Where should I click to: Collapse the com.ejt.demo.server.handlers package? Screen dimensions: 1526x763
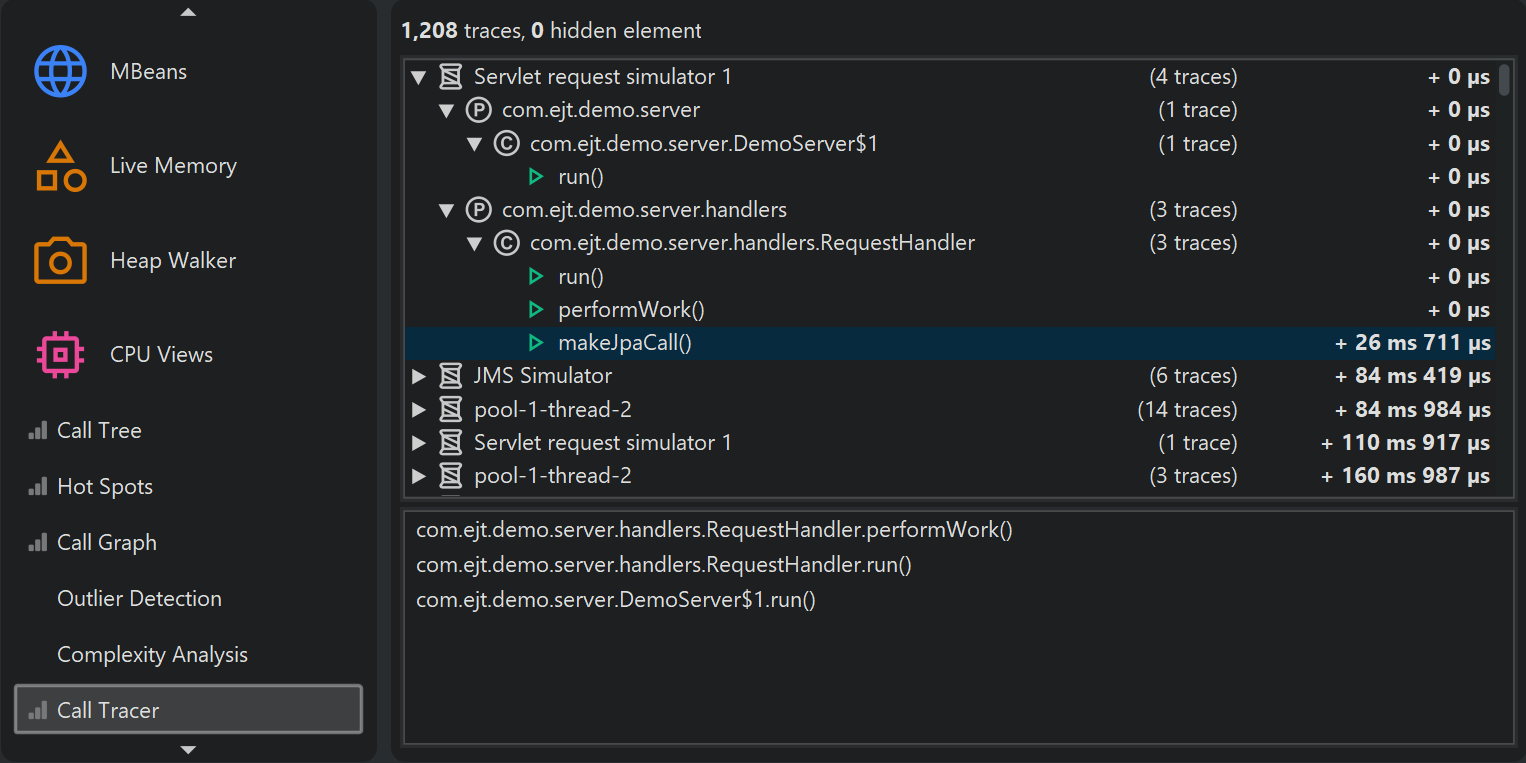coord(447,210)
